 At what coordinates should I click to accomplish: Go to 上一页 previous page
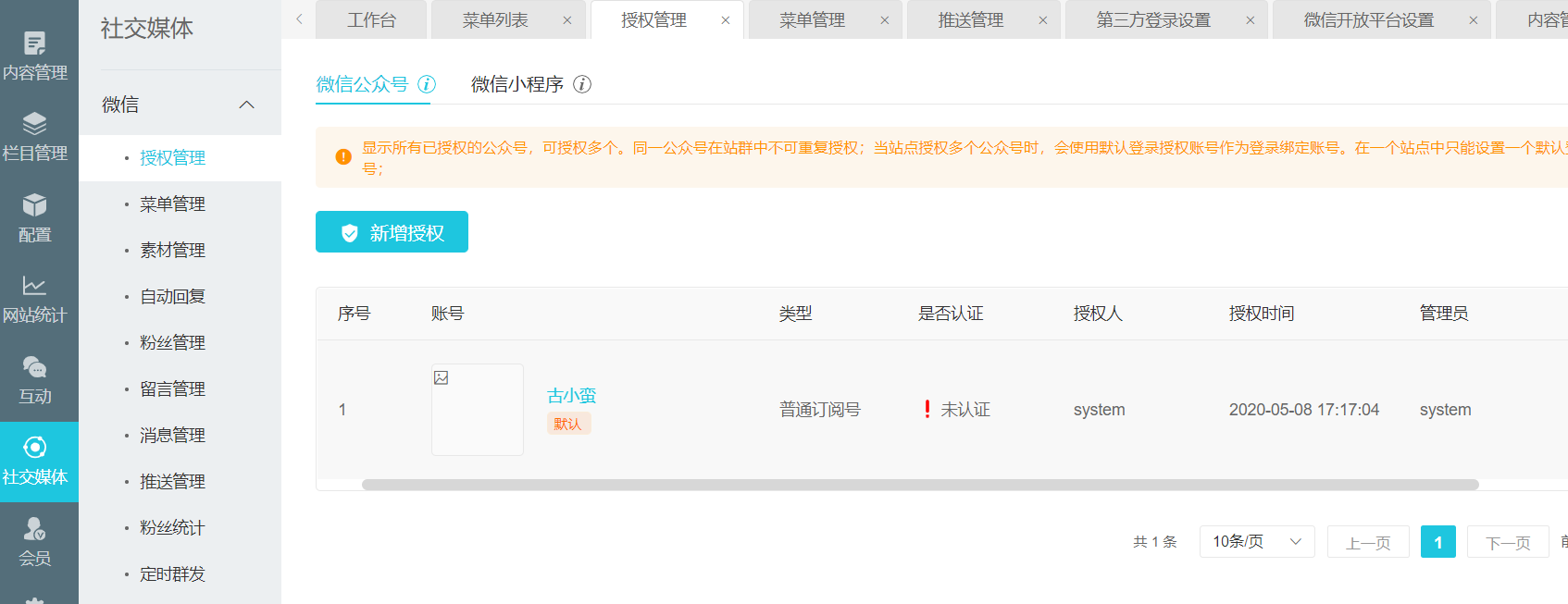click(x=1368, y=542)
